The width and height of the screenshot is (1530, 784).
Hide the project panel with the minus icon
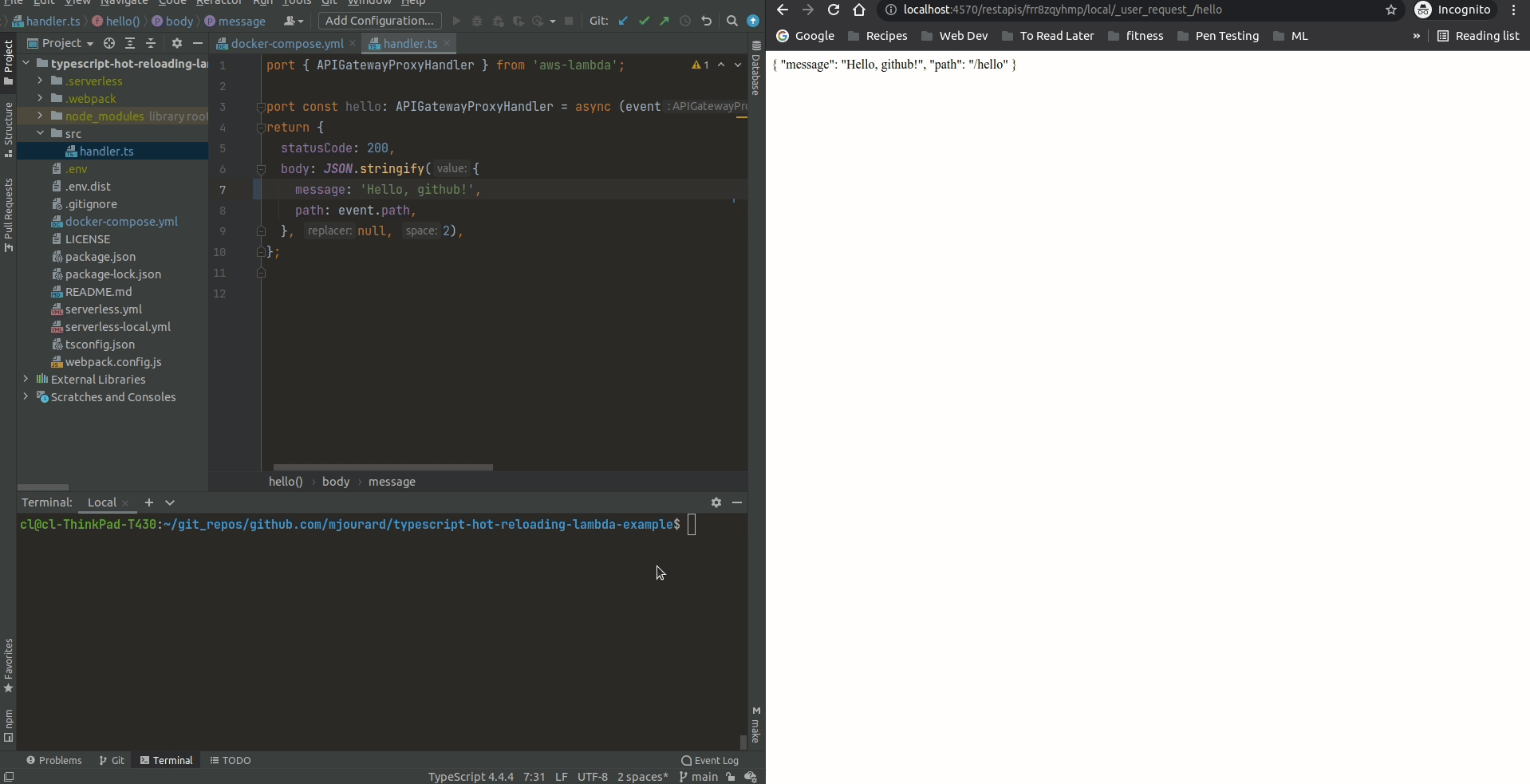point(197,44)
